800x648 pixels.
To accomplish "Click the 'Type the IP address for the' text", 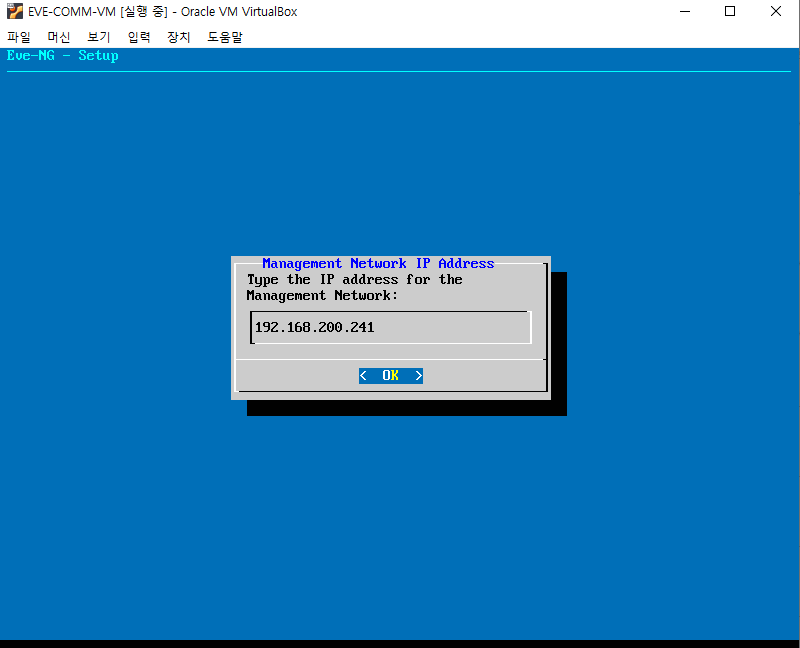I will (x=355, y=280).
